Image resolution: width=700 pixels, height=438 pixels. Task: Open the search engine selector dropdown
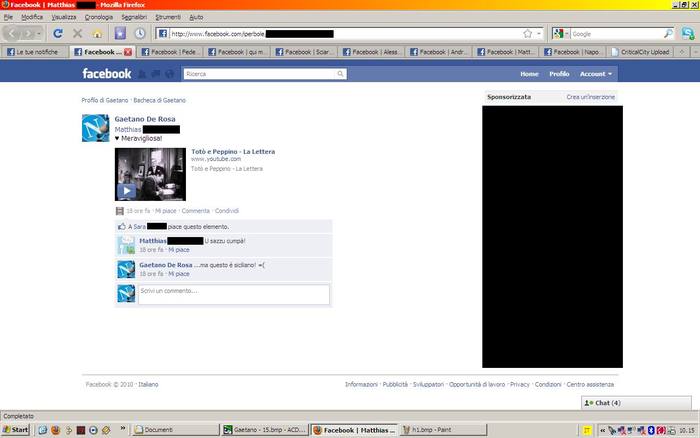[x=561, y=33]
